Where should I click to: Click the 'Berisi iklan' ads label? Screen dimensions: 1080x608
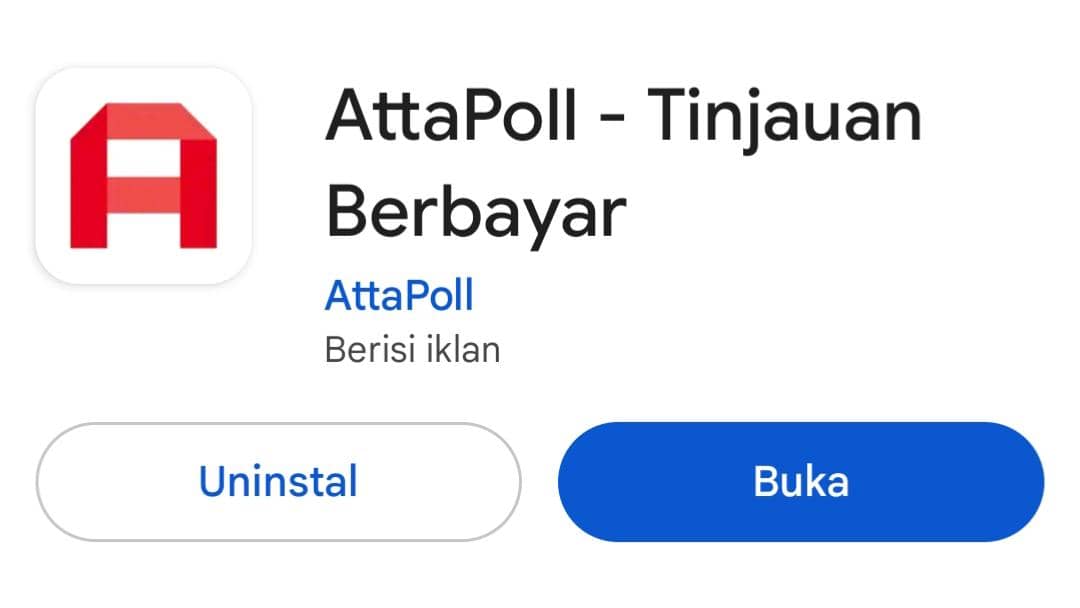(x=413, y=350)
